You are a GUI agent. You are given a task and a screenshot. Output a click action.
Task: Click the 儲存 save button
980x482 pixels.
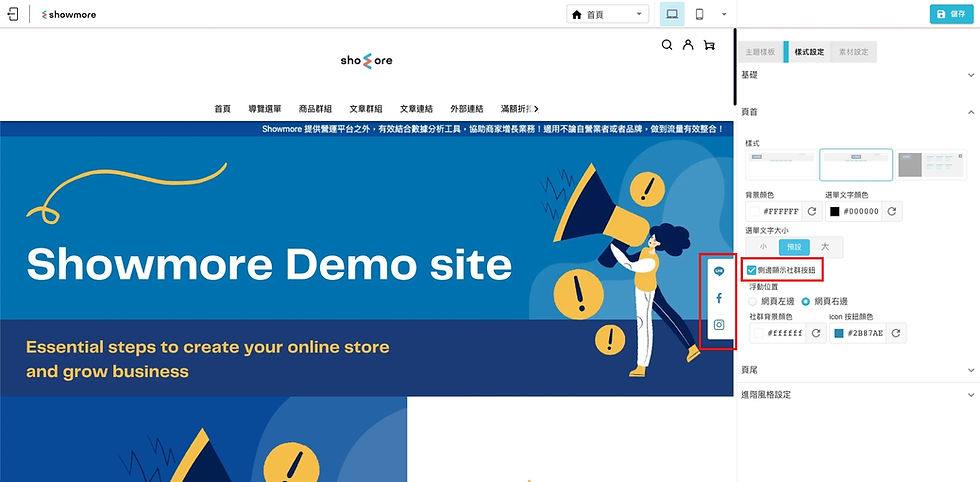click(x=951, y=14)
